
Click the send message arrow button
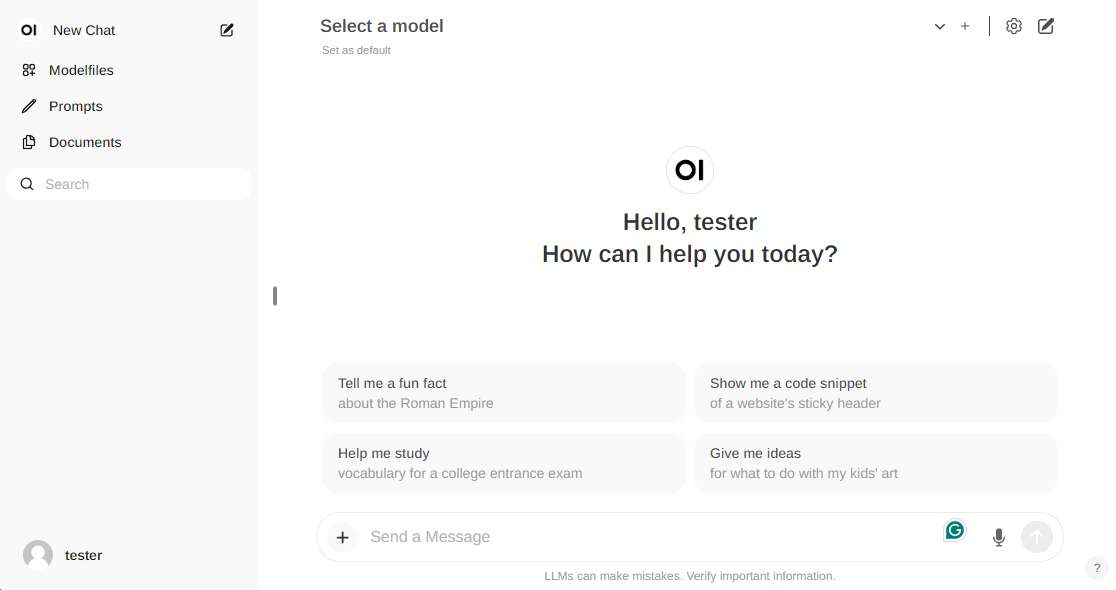1037,537
